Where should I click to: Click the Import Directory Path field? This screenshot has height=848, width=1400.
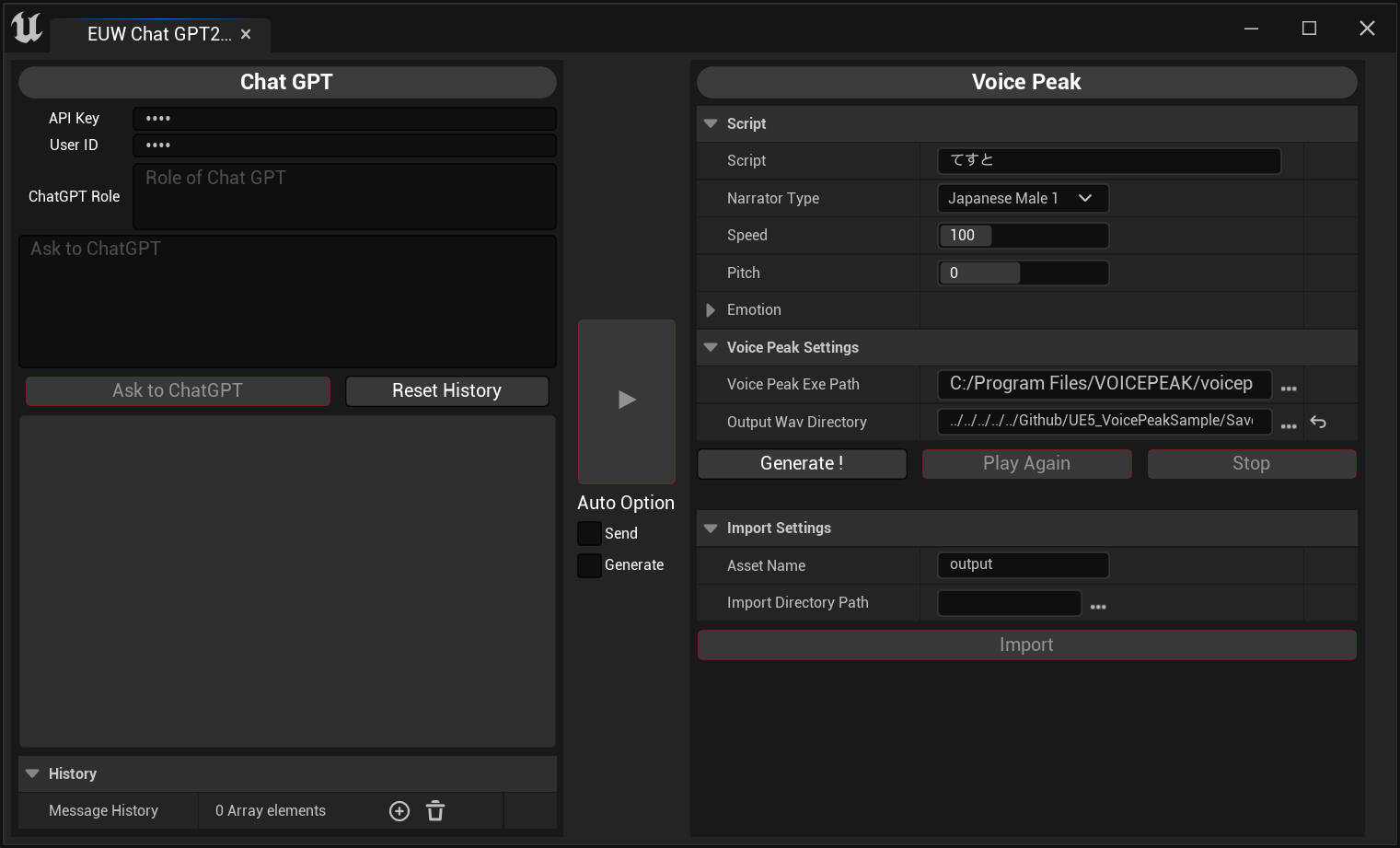coord(1009,603)
